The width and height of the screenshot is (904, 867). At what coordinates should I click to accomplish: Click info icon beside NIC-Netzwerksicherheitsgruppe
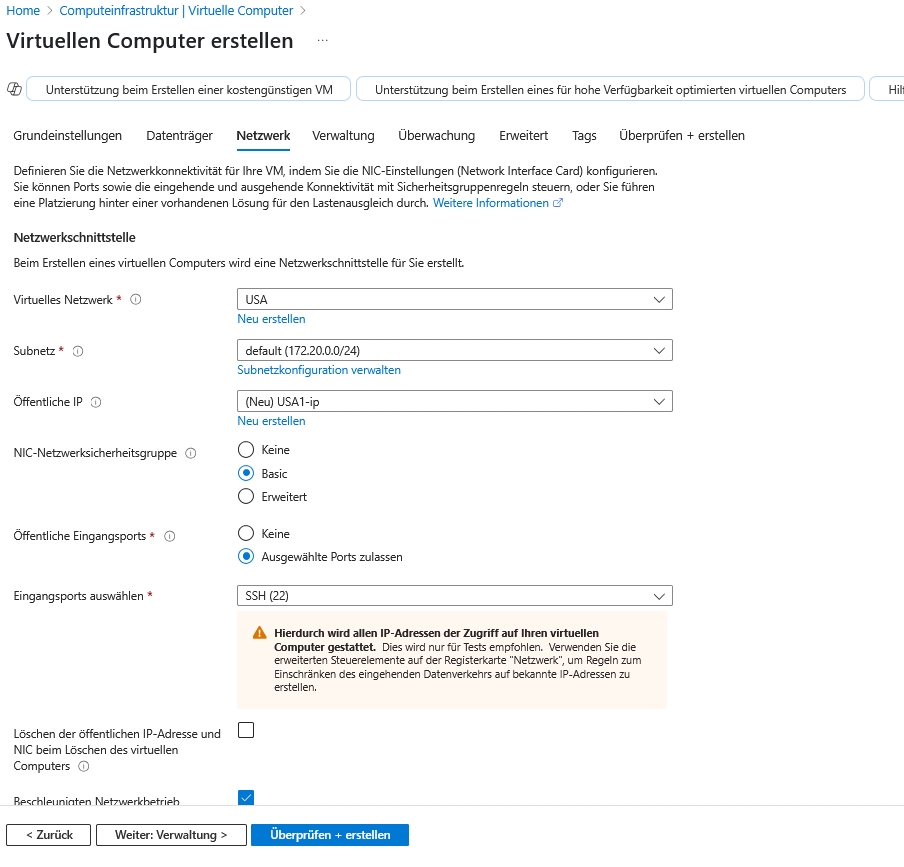pos(191,453)
